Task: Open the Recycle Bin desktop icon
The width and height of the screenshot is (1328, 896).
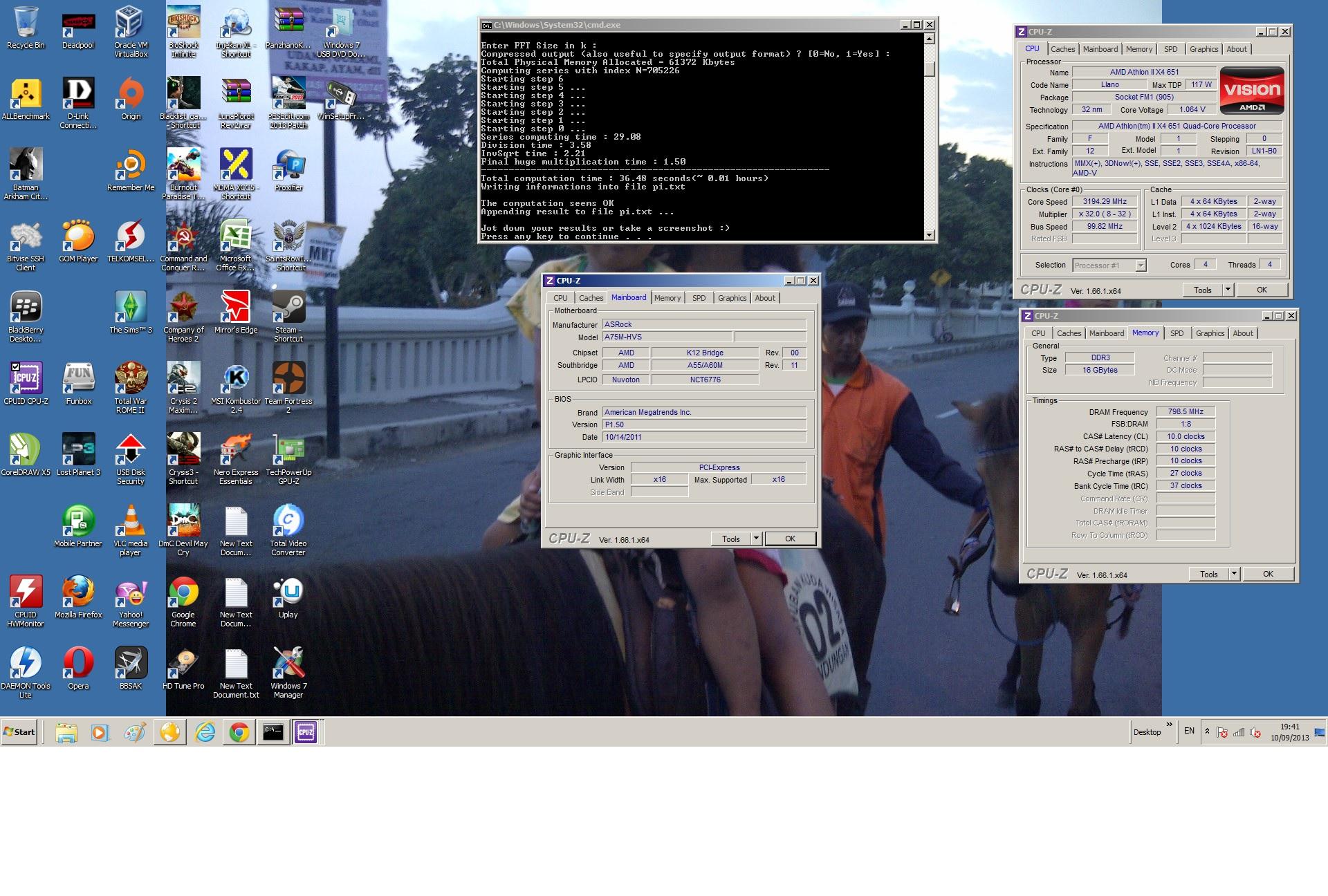Action: point(26,28)
